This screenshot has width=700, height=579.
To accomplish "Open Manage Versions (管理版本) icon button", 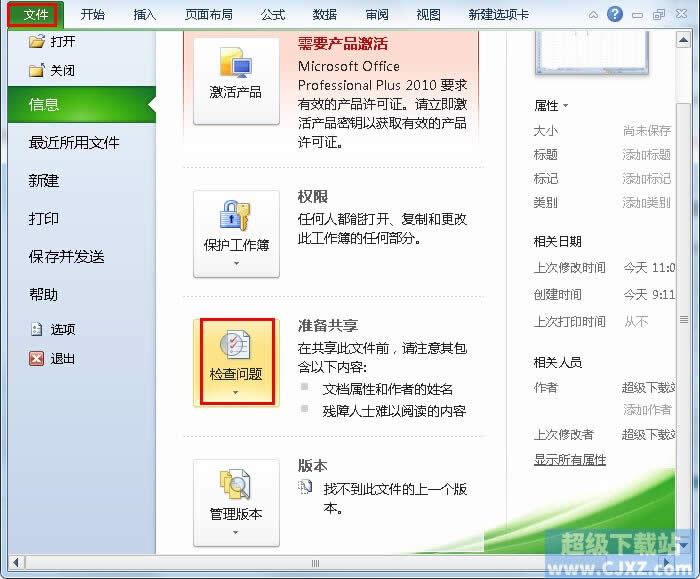I will point(236,503).
